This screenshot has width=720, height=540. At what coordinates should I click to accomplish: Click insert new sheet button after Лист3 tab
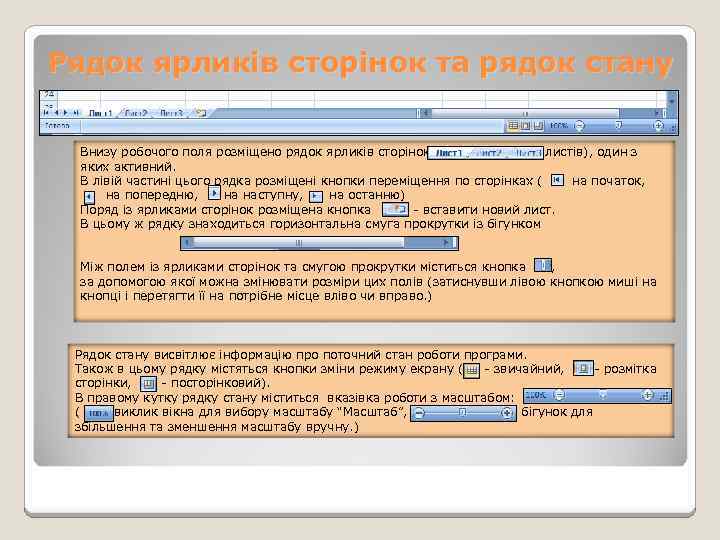pyautogui.click(x=200, y=112)
